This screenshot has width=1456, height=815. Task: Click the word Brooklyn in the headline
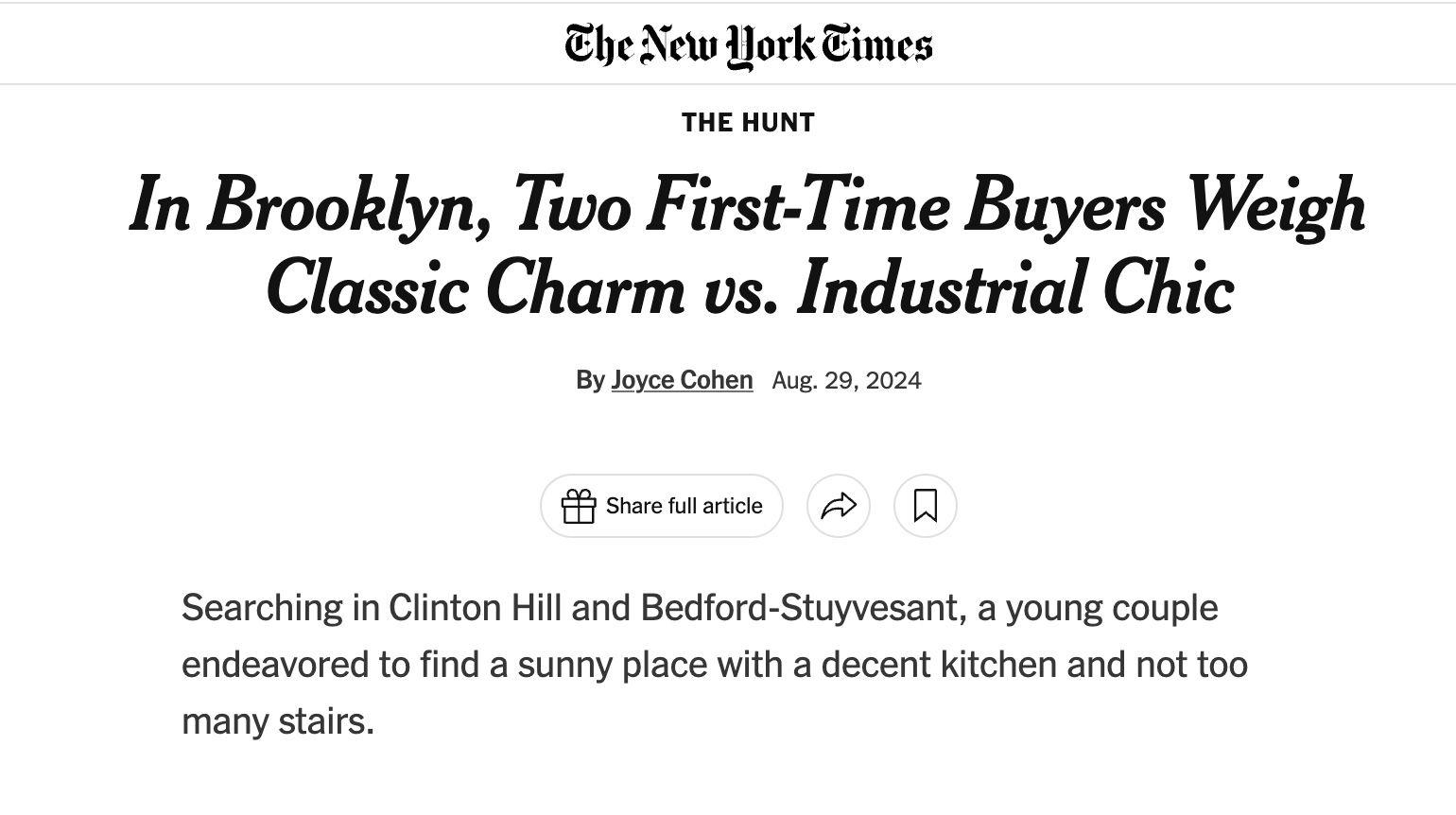coord(348,205)
